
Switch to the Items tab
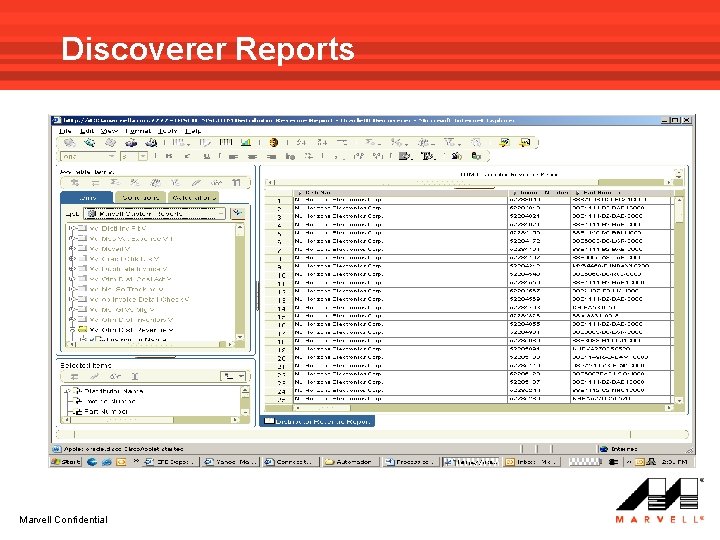(87, 197)
